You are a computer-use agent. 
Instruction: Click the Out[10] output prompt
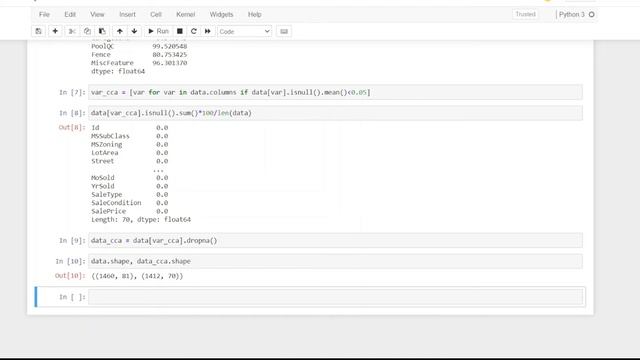pyautogui.click(x=70, y=276)
